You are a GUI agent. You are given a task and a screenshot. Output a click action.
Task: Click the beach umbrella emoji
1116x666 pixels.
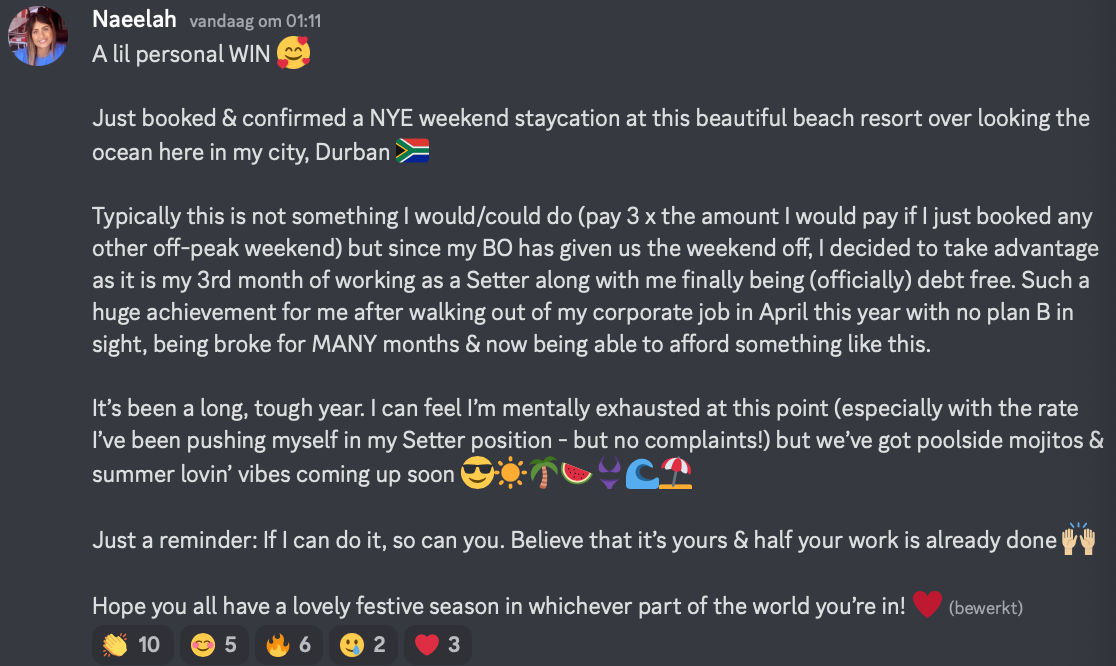[676, 474]
